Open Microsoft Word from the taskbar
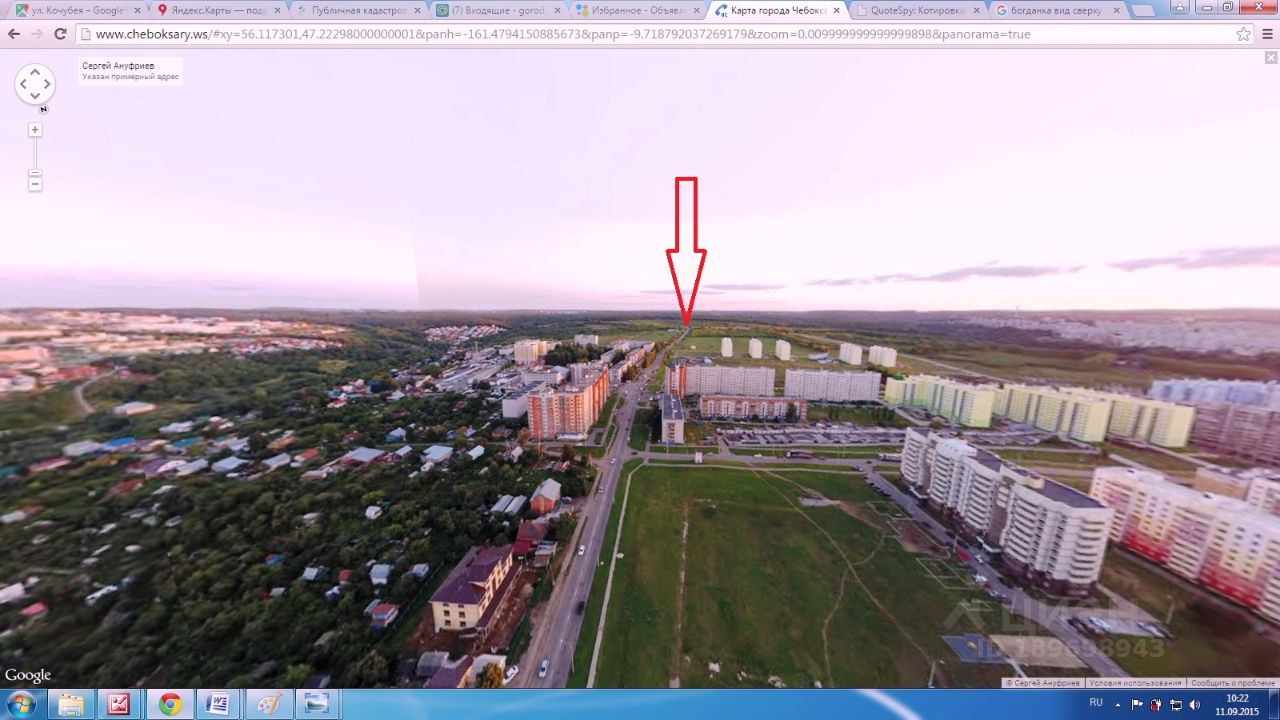This screenshot has width=1280, height=720. (x=218, y=704)
